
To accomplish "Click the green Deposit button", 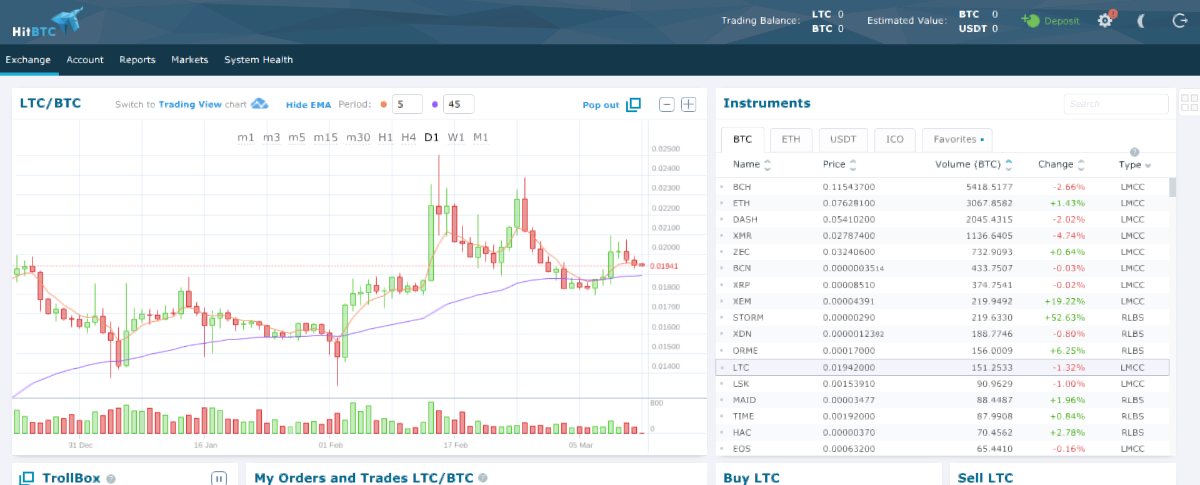I will [x=1050, y=21].
